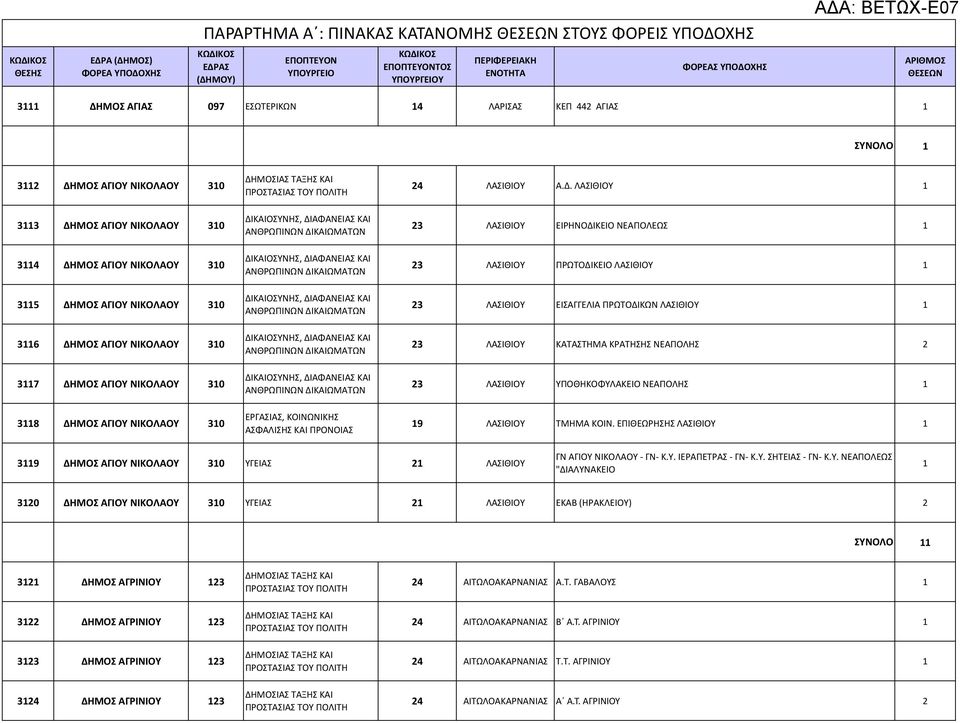Click ministry code 24 in row 3124
This screenshot has height=723, width=960.
(x=417, y=701)
